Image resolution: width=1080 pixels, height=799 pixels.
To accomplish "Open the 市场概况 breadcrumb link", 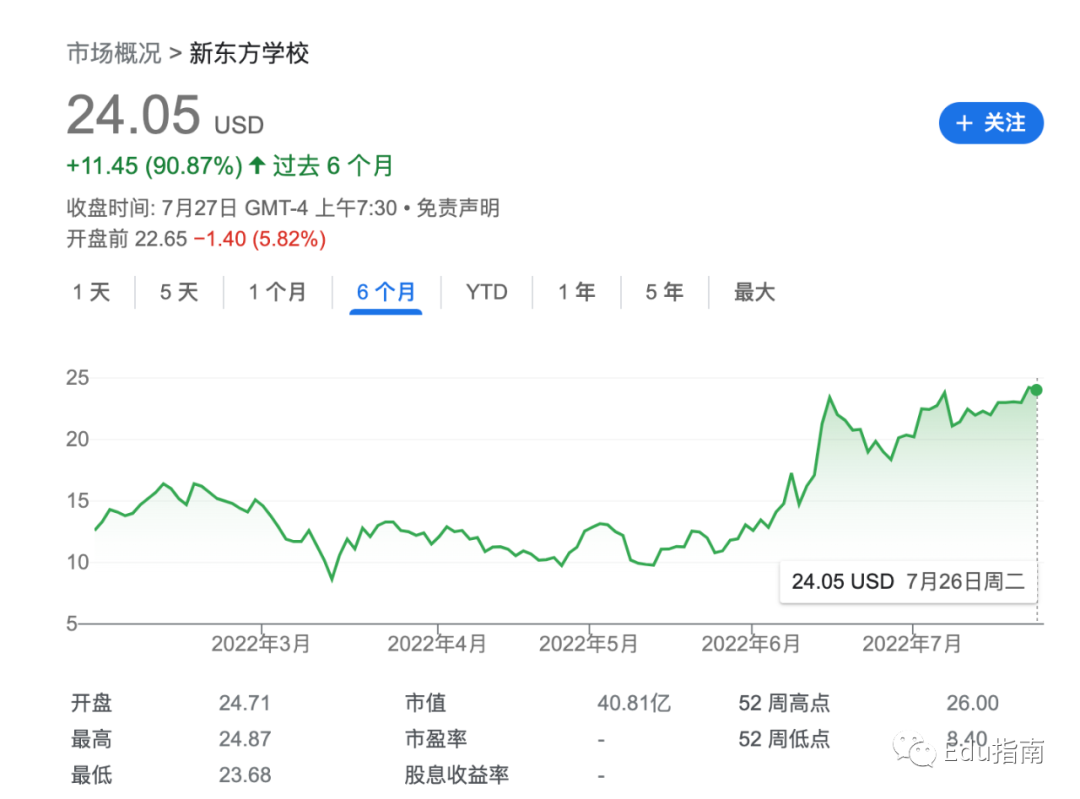I will pos(114,53).
